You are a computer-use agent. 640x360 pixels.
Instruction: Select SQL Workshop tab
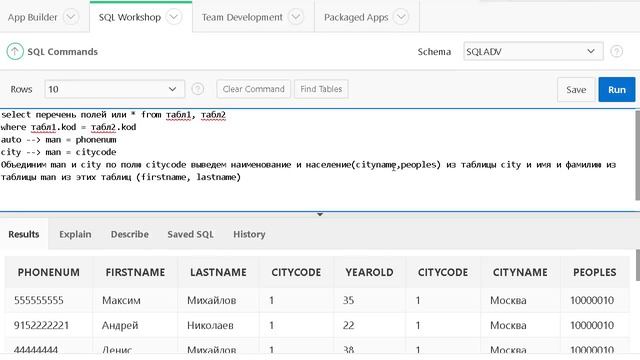(x=130, y=17)
